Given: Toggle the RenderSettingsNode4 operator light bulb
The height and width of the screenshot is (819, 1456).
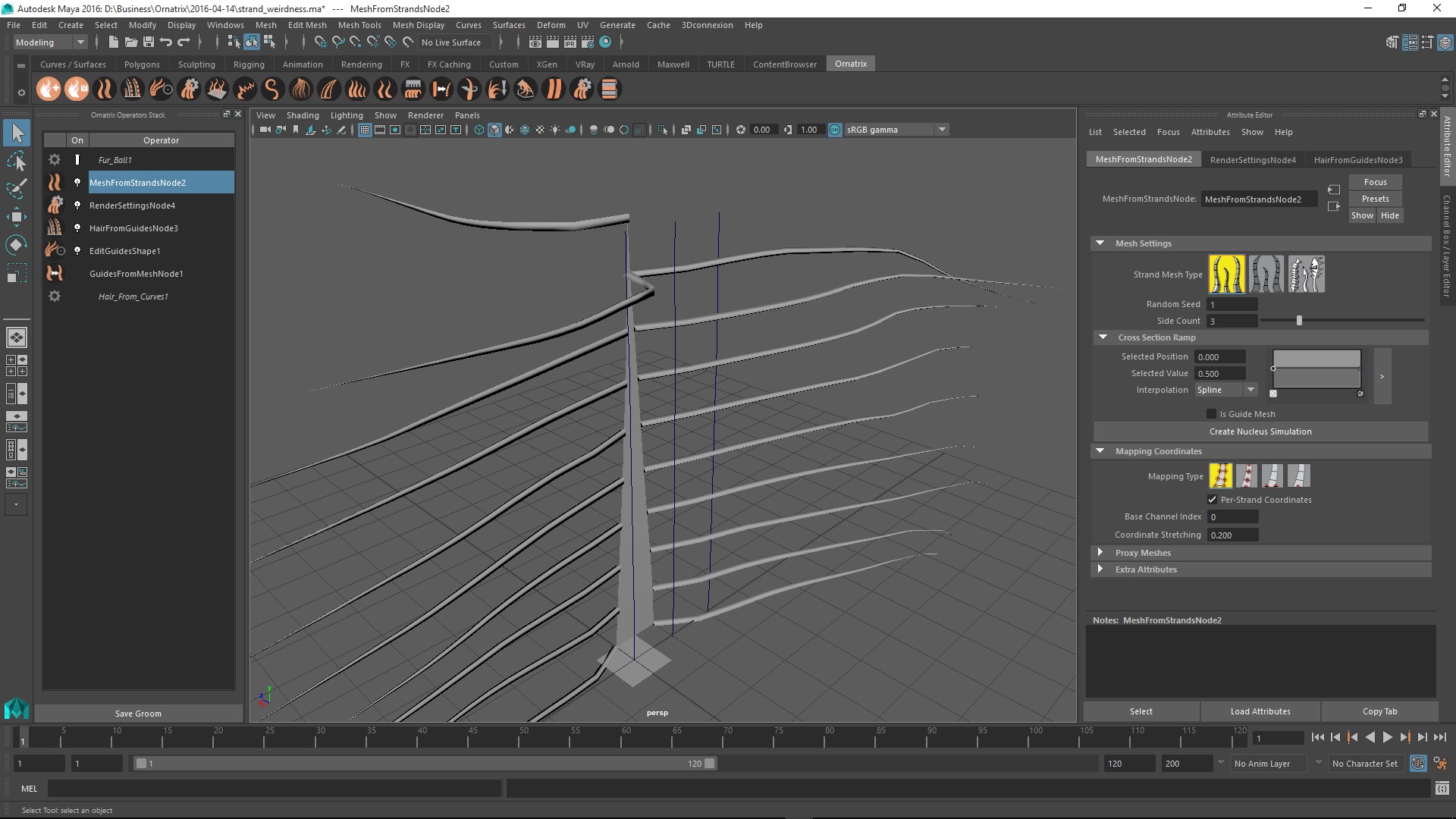Looking at the screenshot, I should pos(77,206).
